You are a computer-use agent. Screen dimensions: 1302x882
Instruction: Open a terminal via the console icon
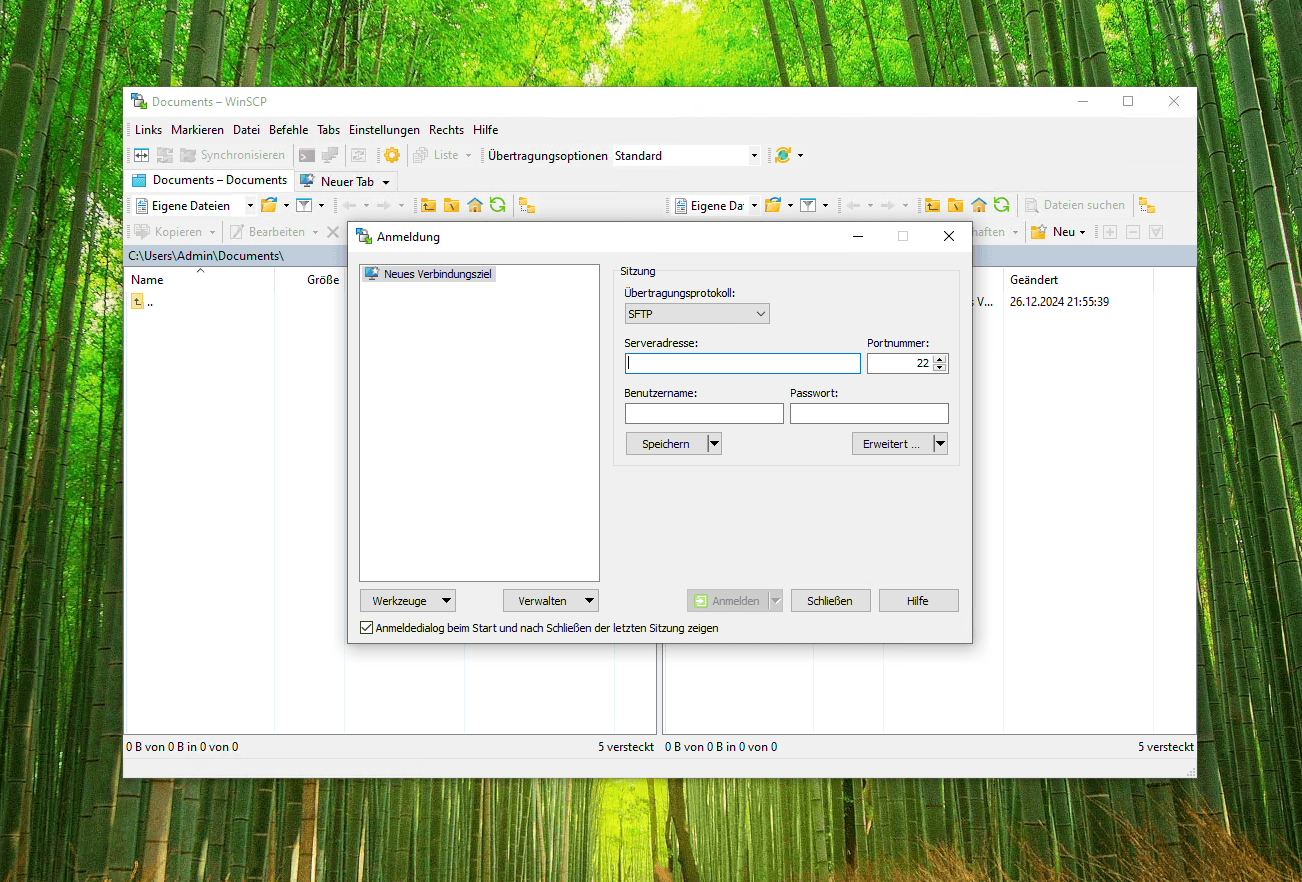(x=306, y=155)
